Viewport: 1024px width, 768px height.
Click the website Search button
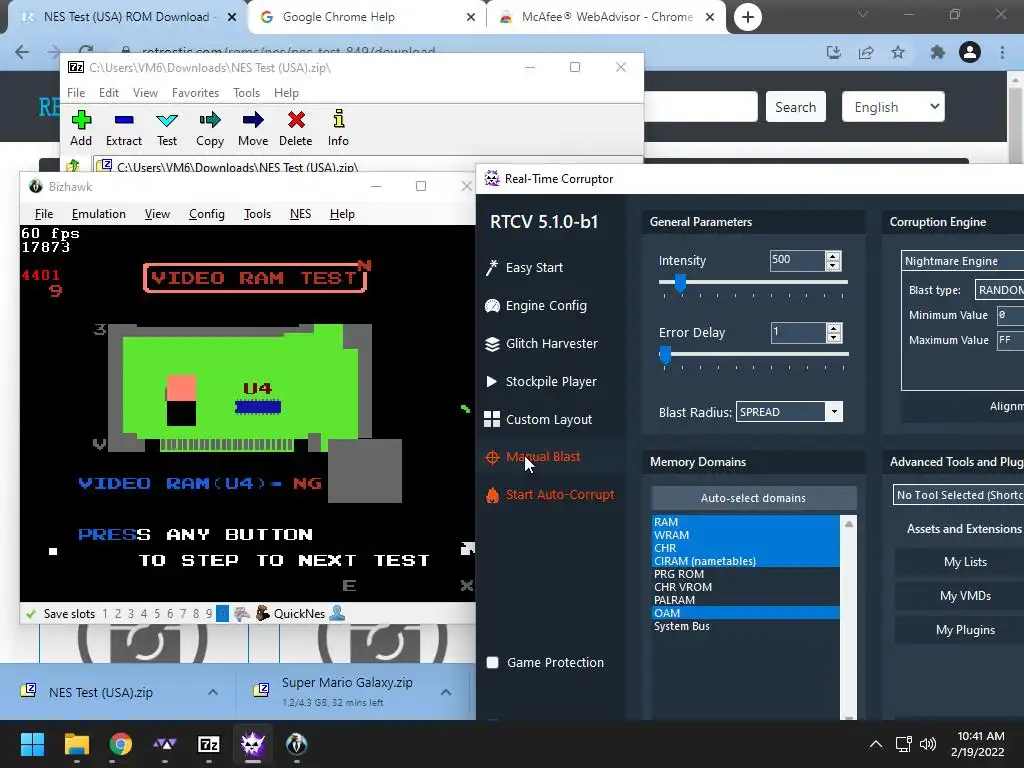795,107
